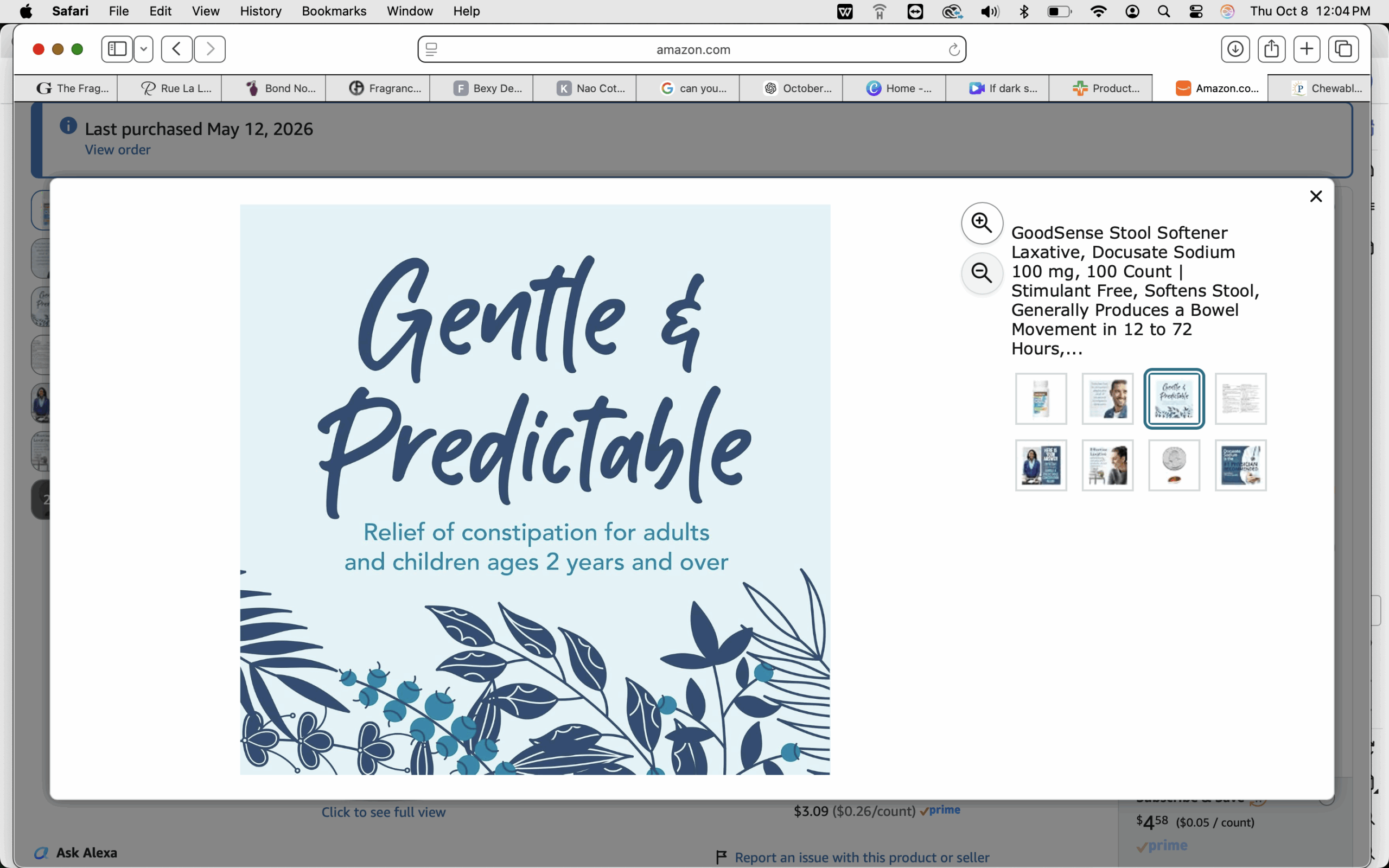Viewport: 1389px width, 868px height.
Task: Go forward to the next page
Action: tap(209, 49)
